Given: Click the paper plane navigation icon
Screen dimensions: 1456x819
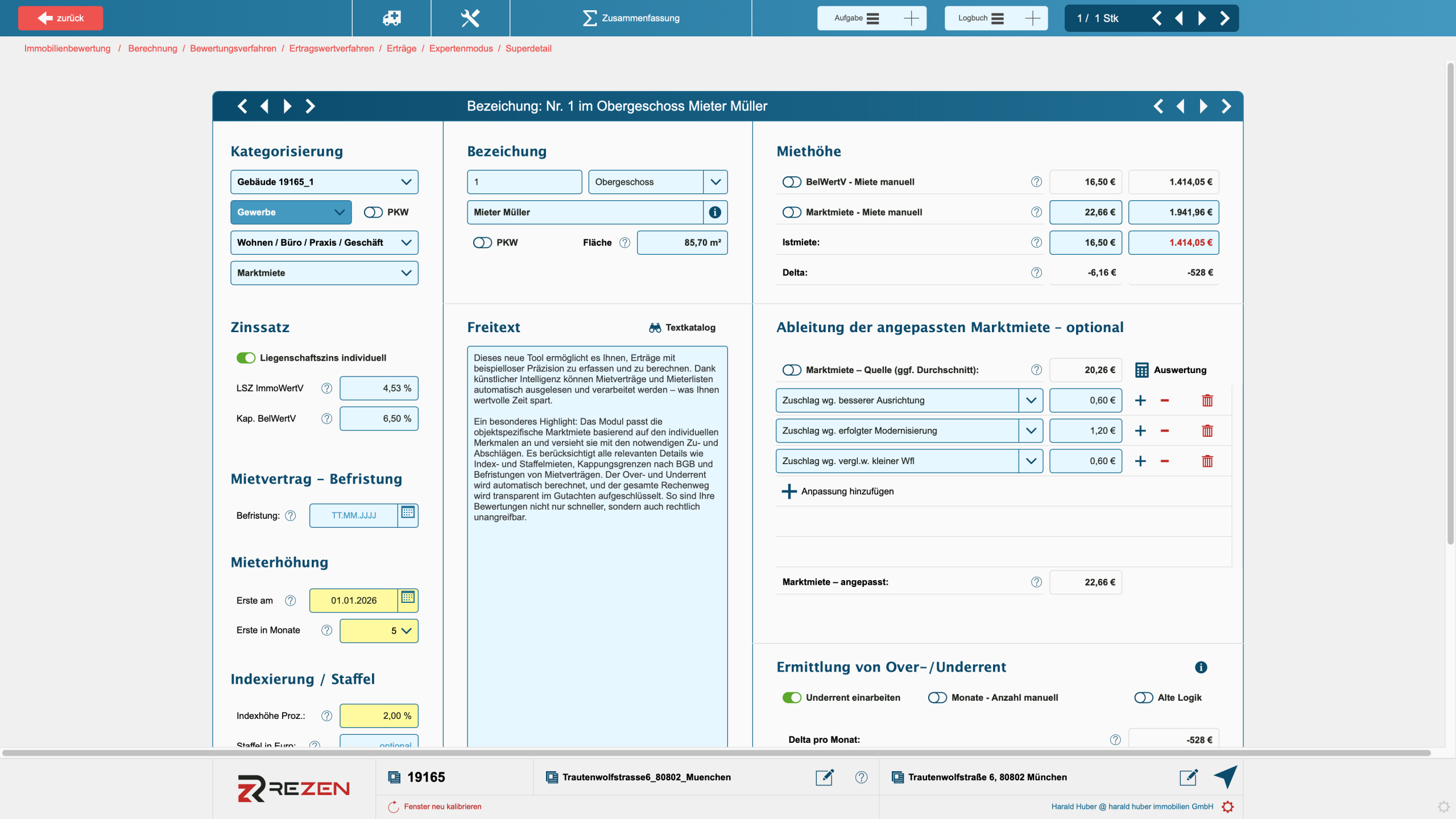Looking at the screenshot, I should (x=1225, y=776).
